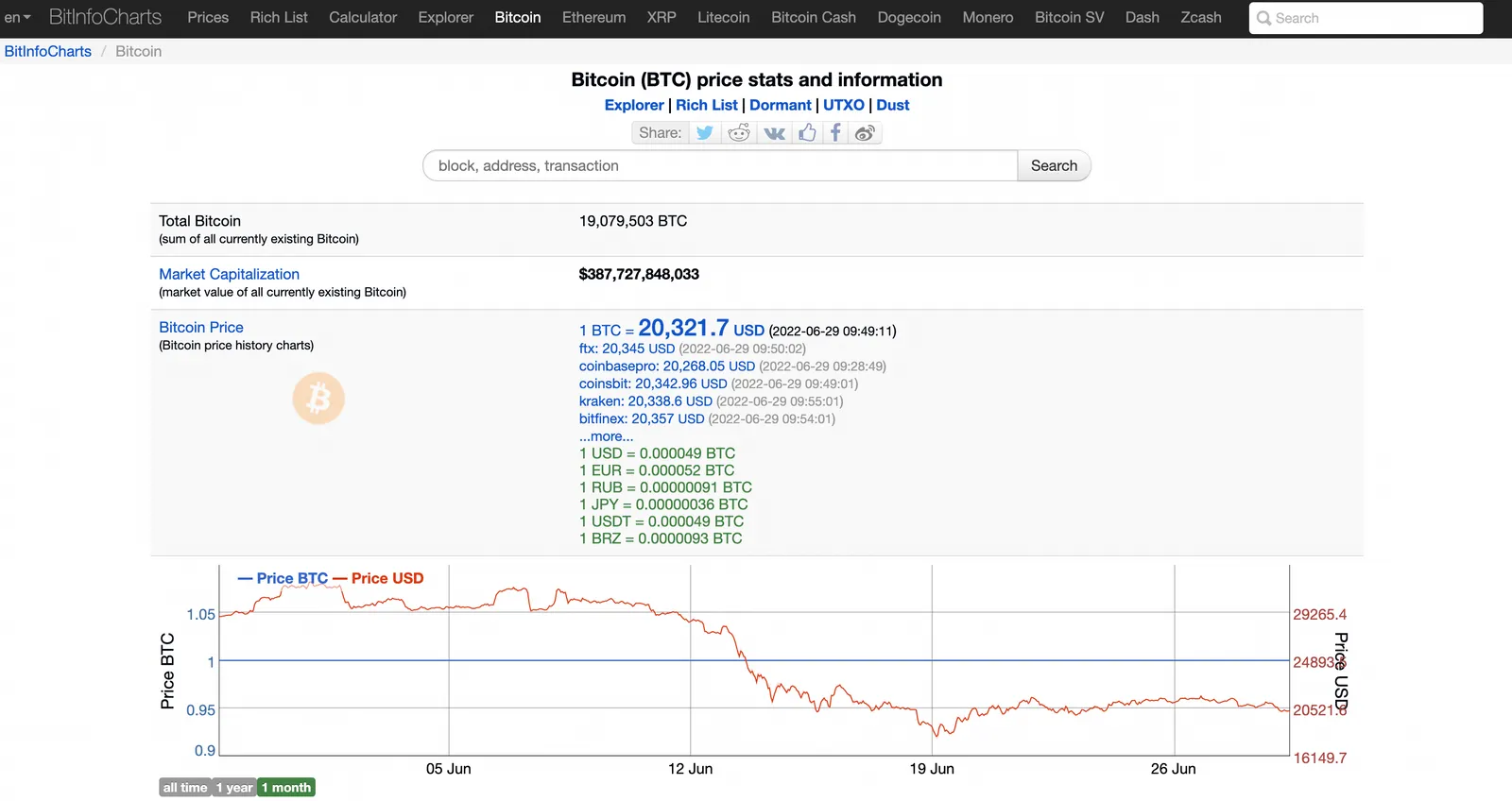1512x801 pixels.
Task: Open Dormant link under page title
Action: click(x=781, y=105)
